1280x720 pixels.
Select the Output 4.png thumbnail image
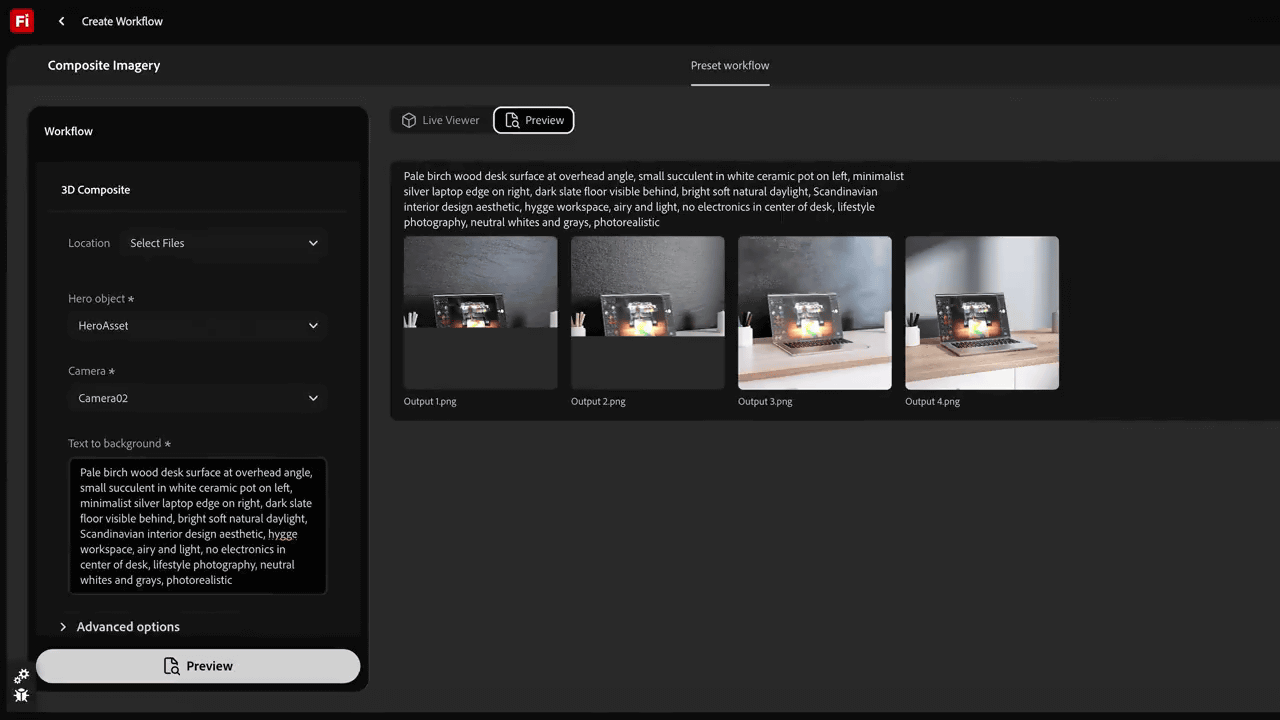982,313
